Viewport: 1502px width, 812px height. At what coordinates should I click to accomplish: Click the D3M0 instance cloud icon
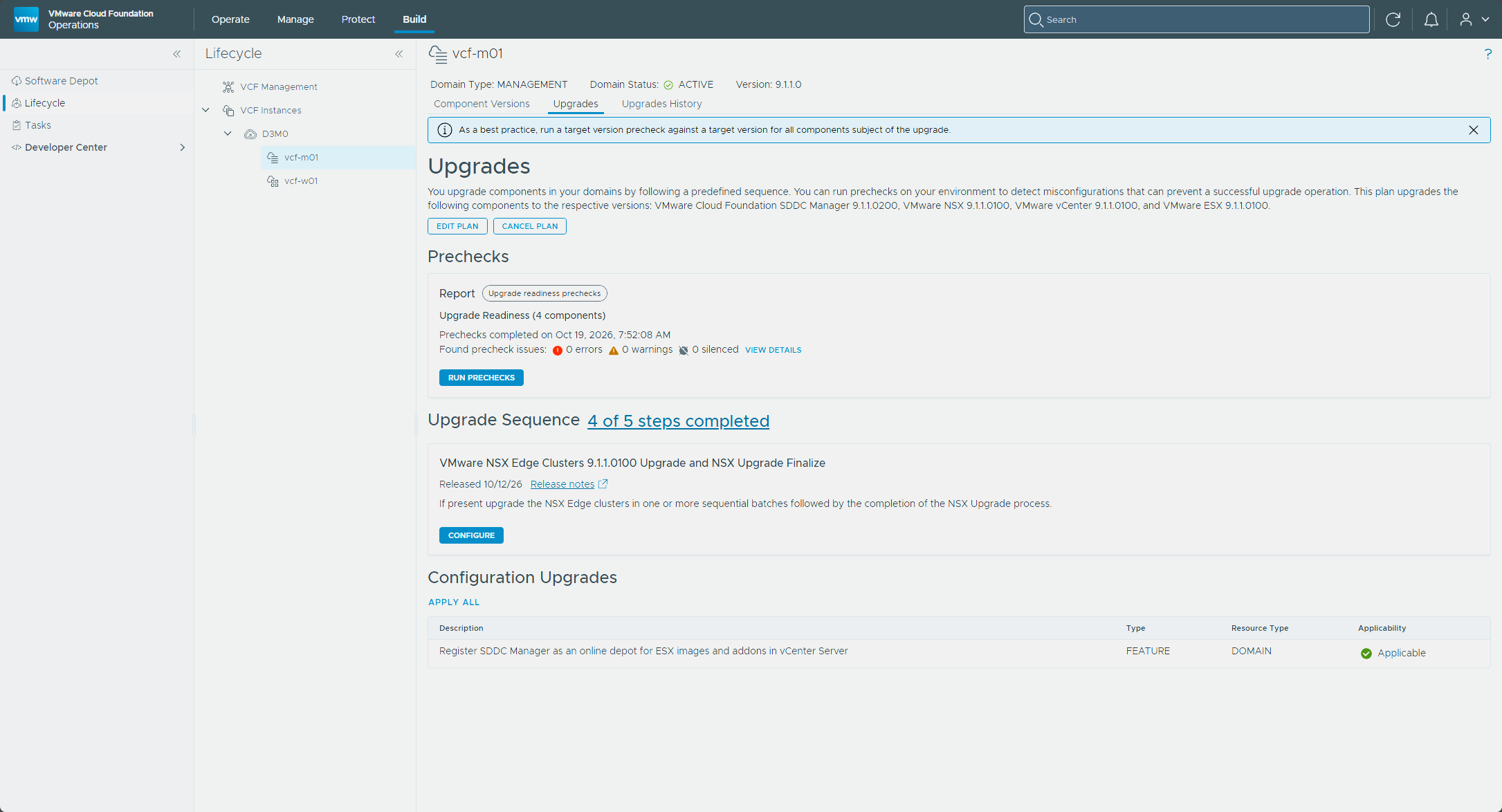pyautogui.click(x=250, y=133)
